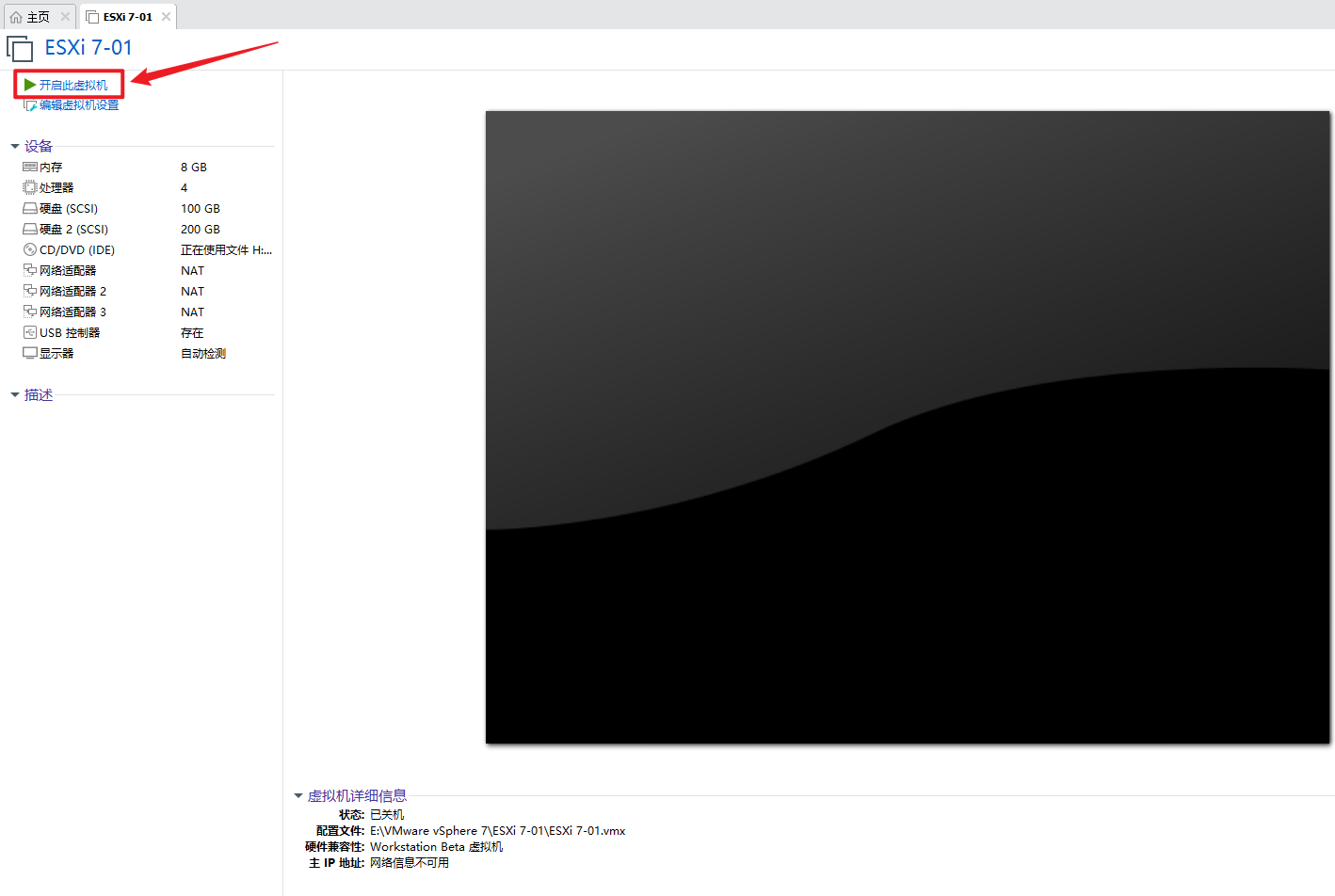Screen dimensions: 1335x896
Task: Collapse the 虚拟机详细信息 section
Action: (298, 796)
